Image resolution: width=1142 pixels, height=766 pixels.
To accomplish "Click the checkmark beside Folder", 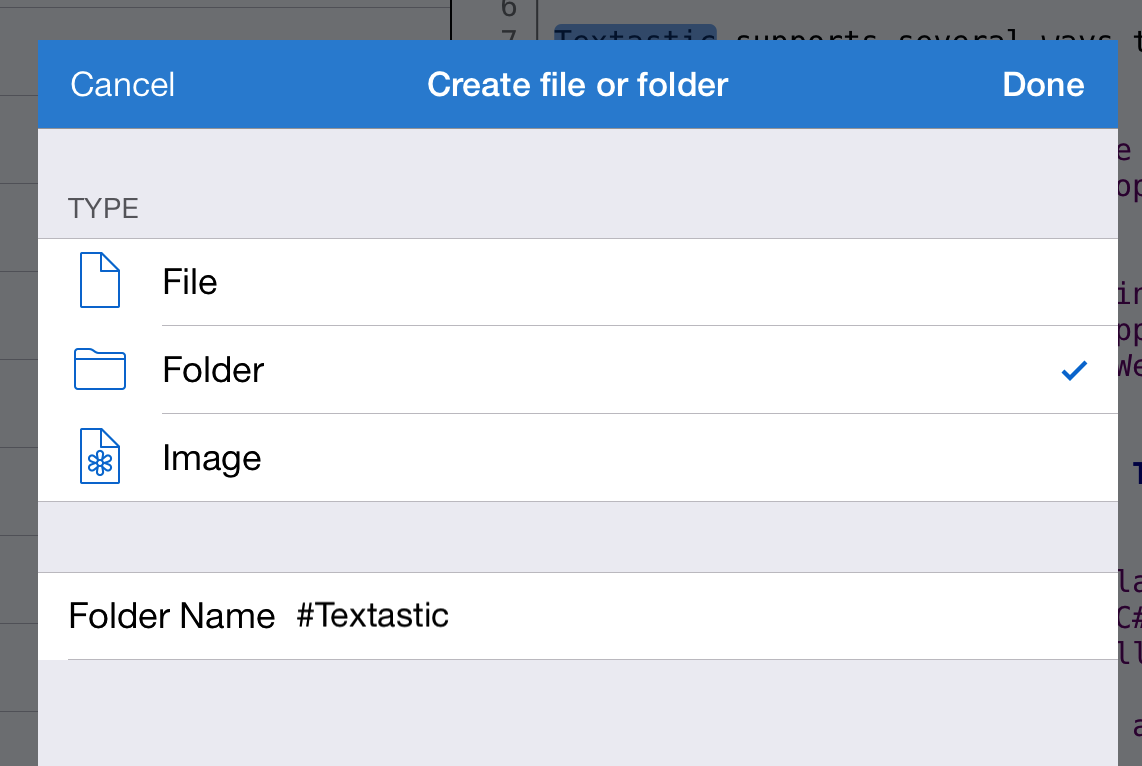I will click(x=1074, y=371).
